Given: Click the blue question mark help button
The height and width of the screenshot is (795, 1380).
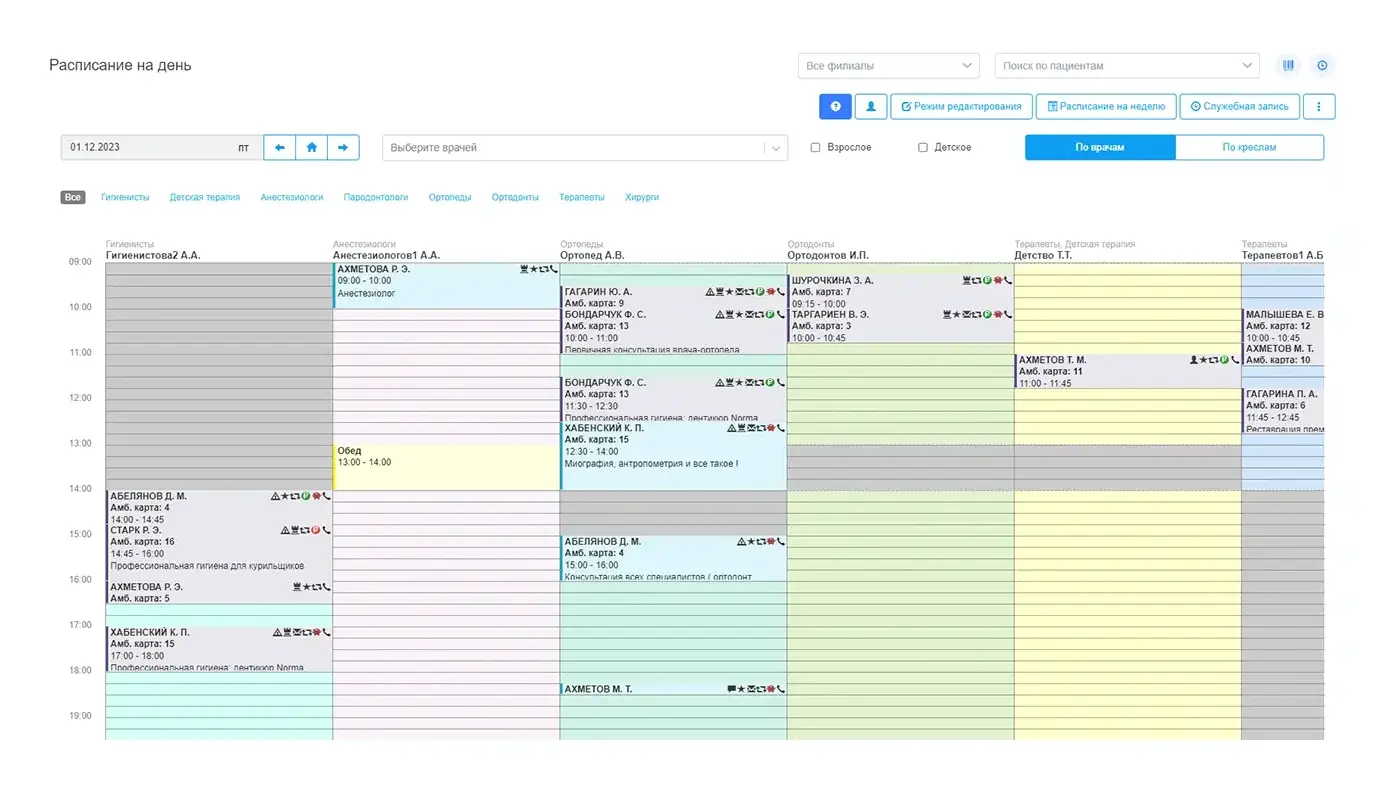Looking at the screenshot, I should (834, 106).
